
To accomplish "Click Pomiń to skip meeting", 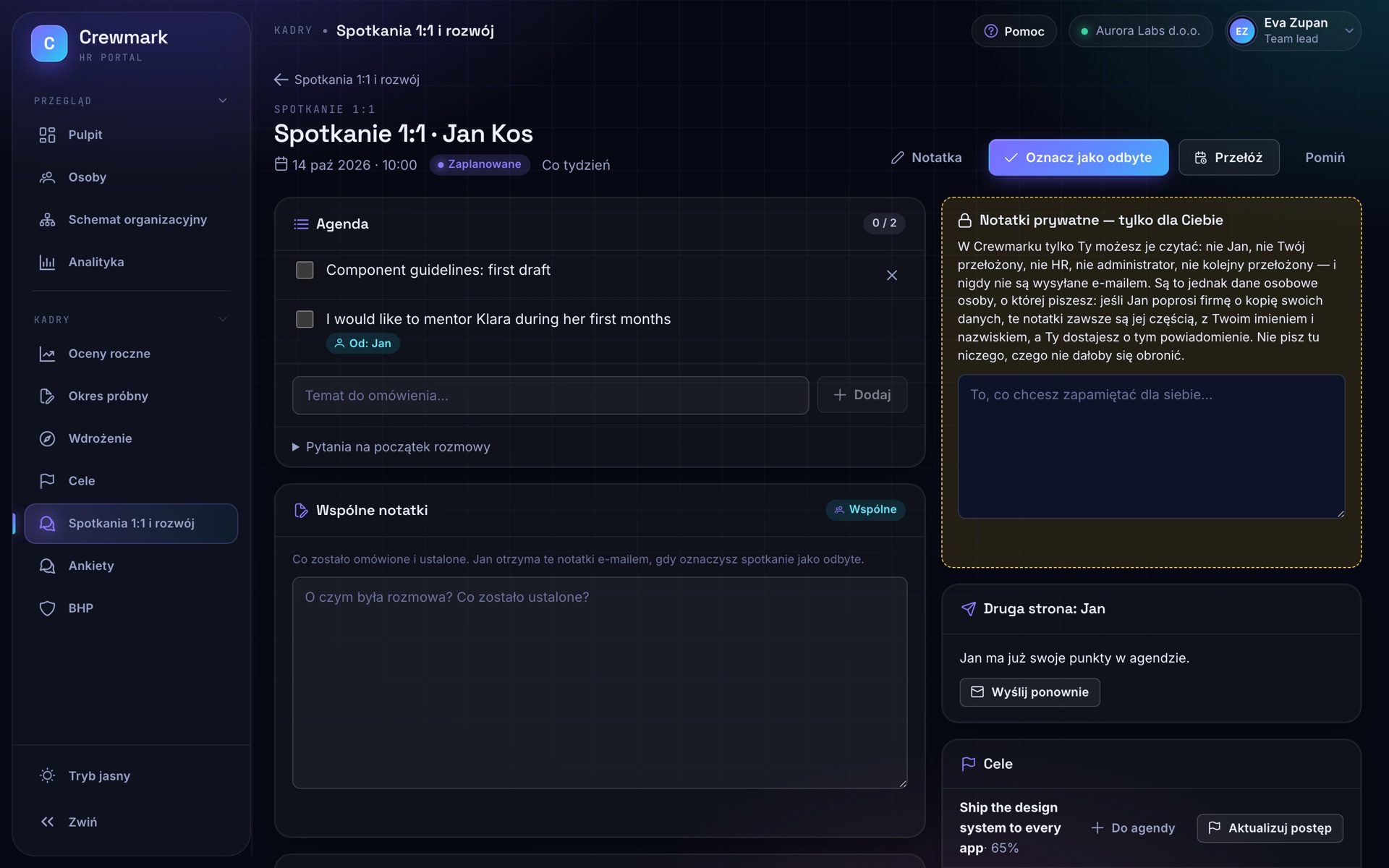I will pos(1325,158).
